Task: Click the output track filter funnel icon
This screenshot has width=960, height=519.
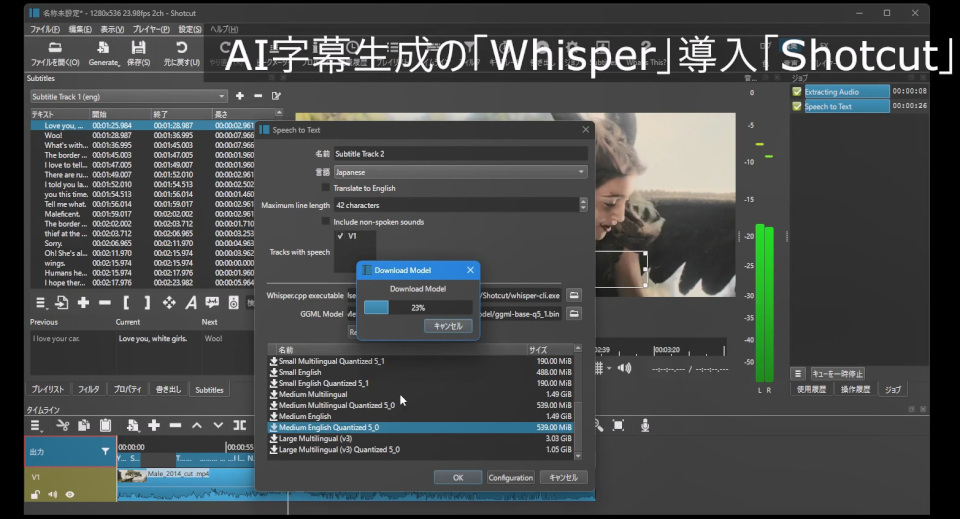Action: coord(105,452)
